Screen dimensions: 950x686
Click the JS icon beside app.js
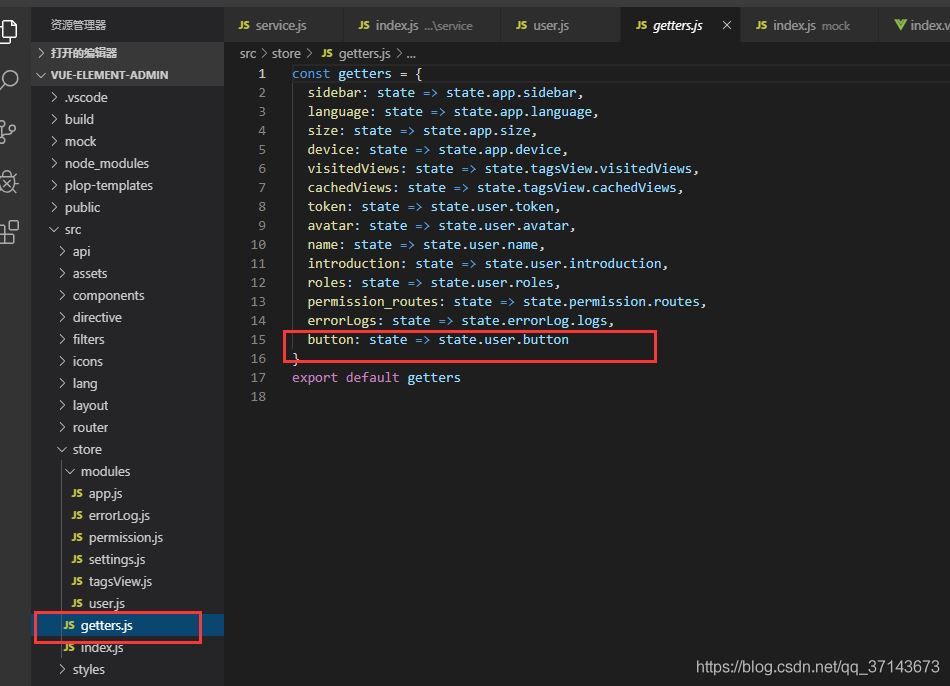tap(78, 494)
